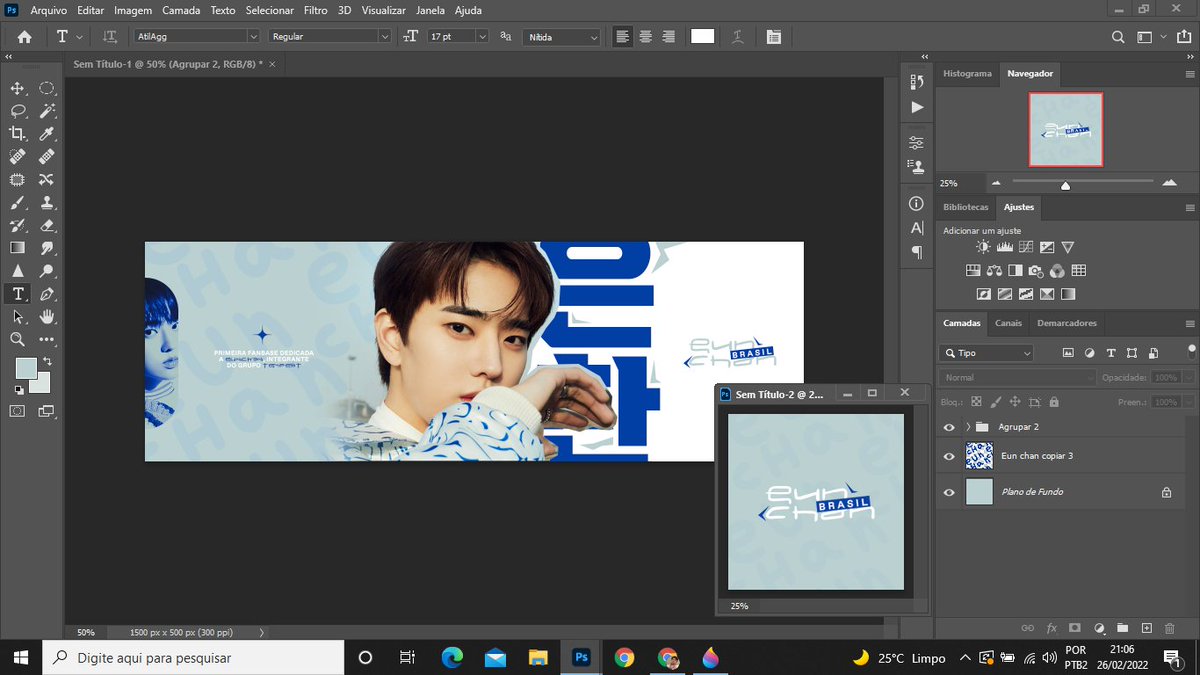Image resolution: width=1200 pixels, height=675 pixels.
Task: Filter layers by adjustment layers
Action: click(x=1089, y=353)
